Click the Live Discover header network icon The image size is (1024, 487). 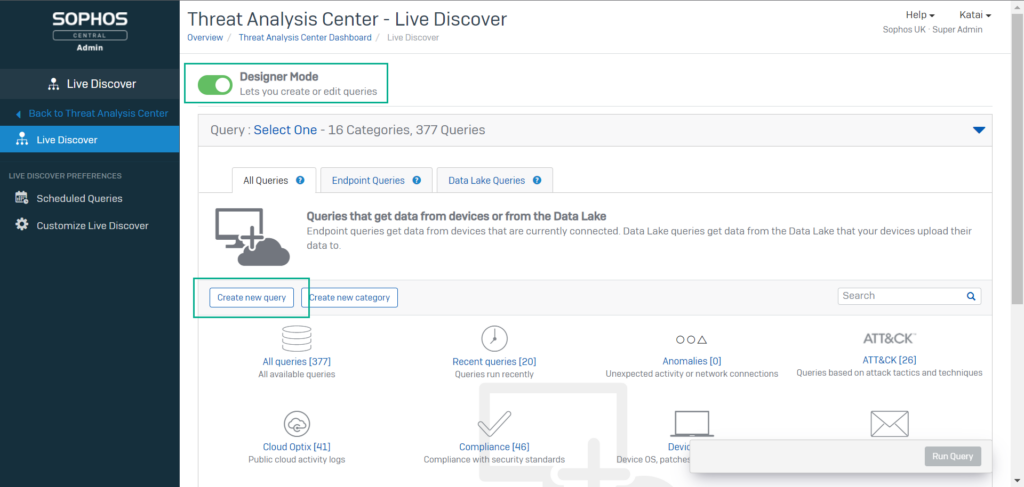[54, 84]
